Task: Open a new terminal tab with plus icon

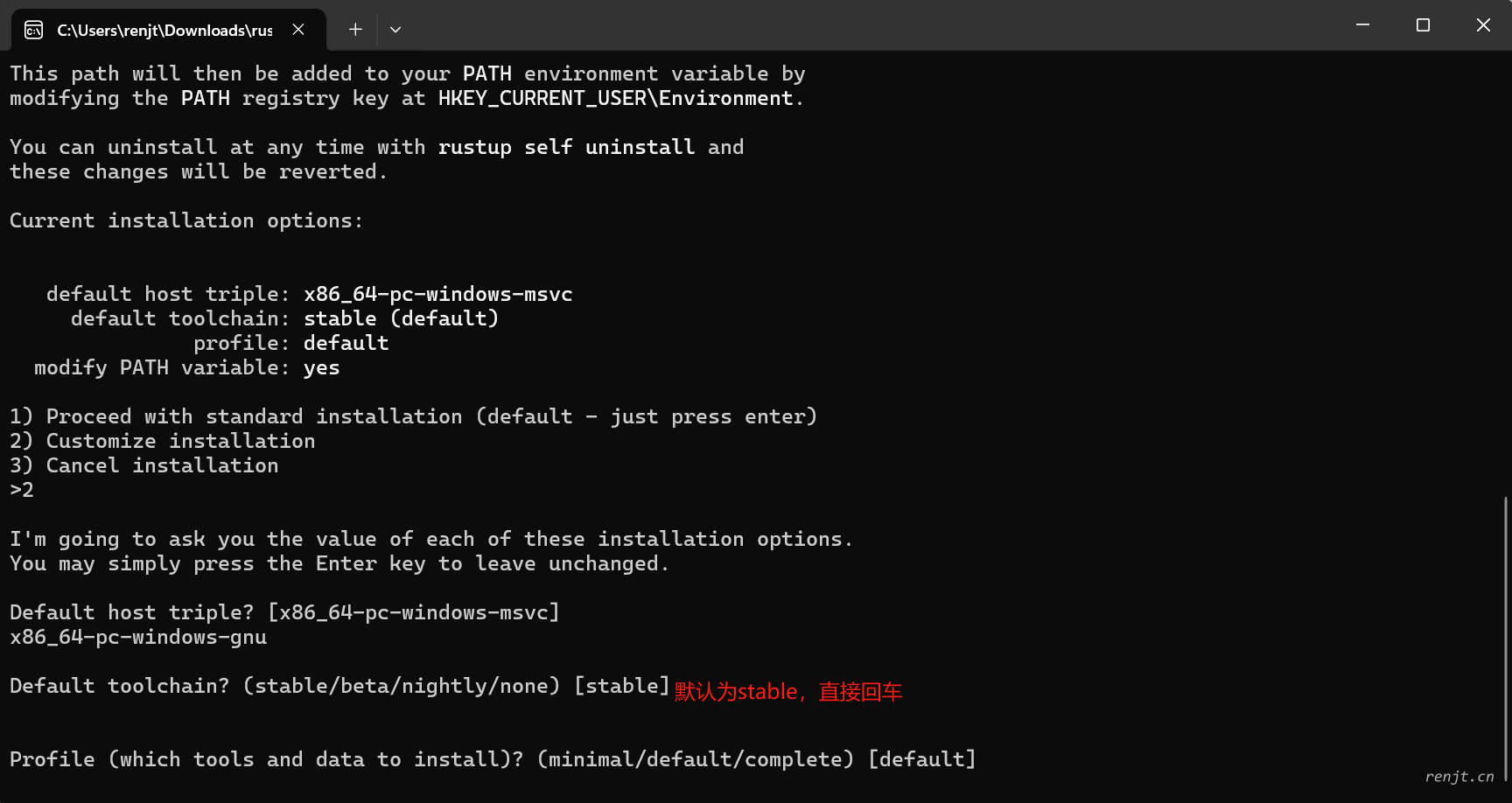Action: (355, 30)
